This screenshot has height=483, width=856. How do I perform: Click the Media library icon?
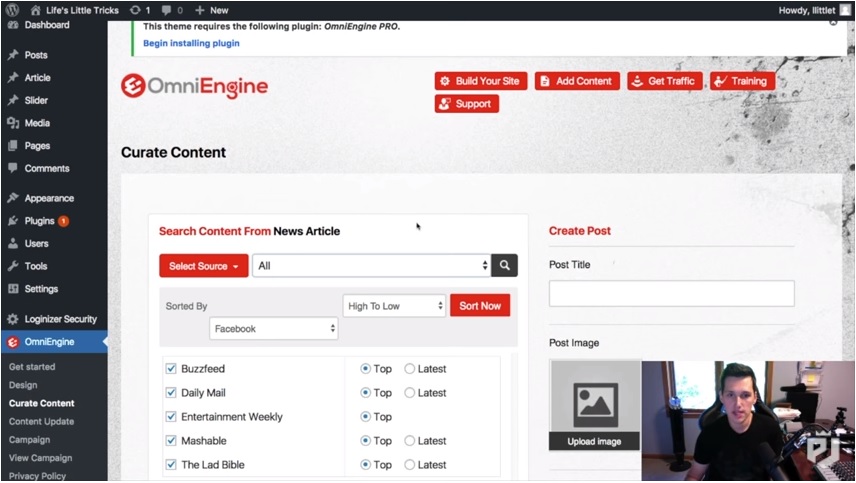(13, 123)
